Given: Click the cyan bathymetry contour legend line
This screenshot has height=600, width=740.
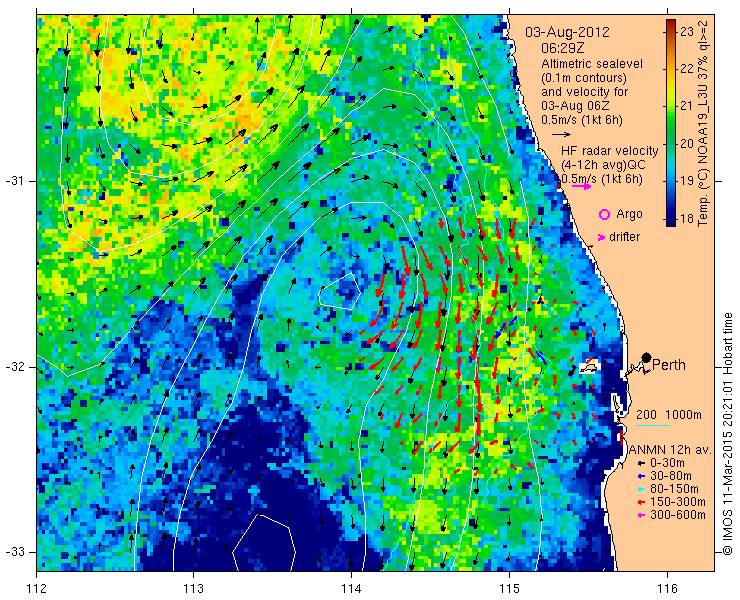Looking at the screenshot, I should 653,425.
